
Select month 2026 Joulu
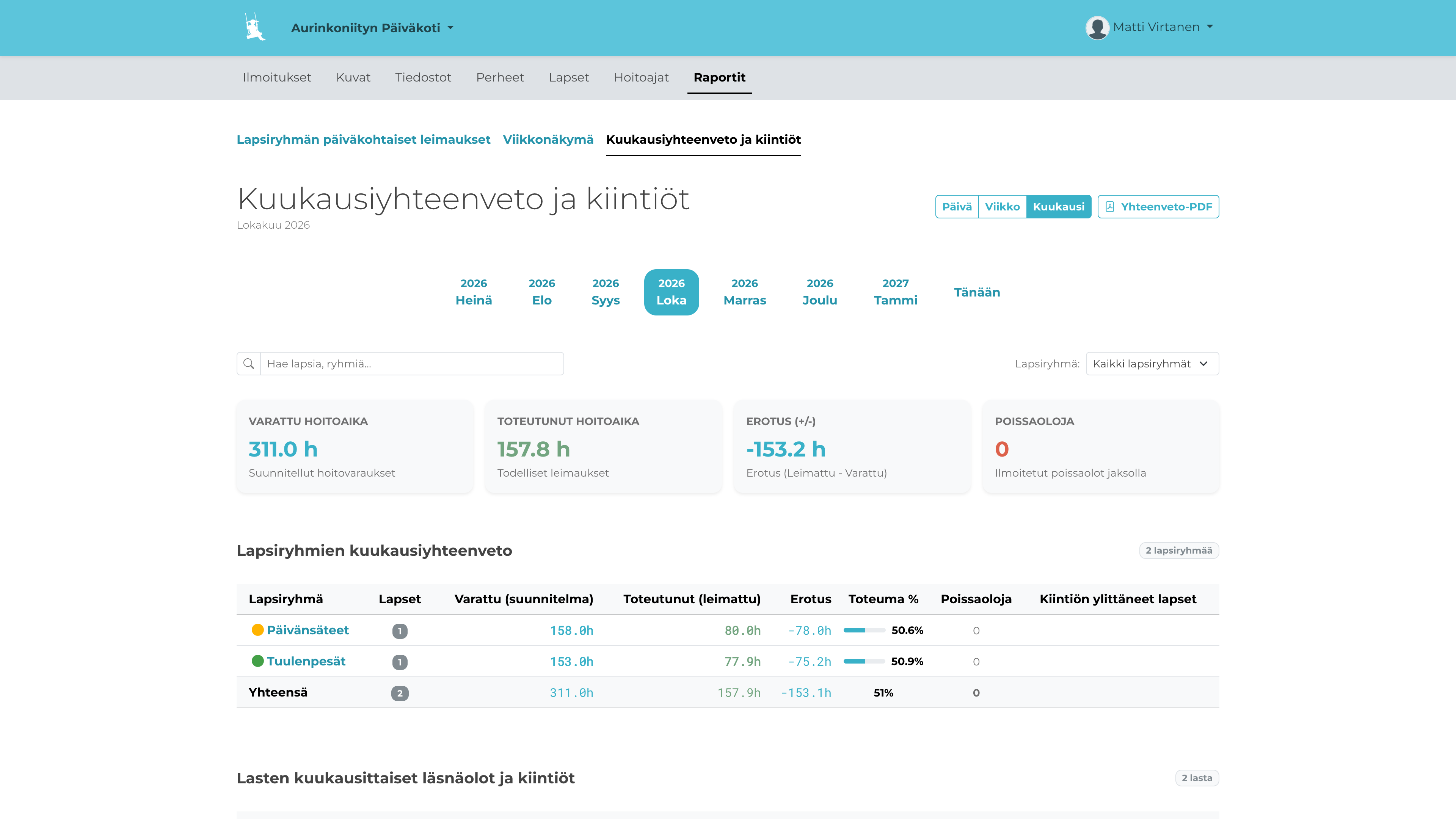point(819,292)
